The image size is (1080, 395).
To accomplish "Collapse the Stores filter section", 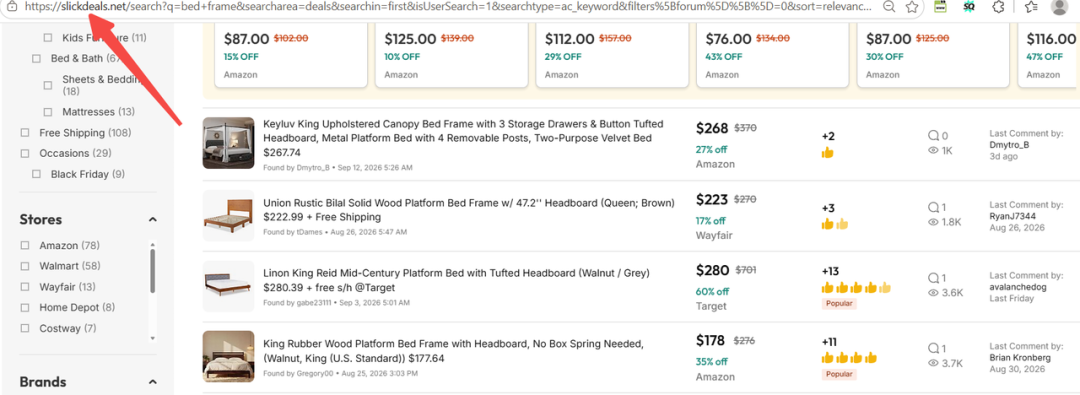I will [152, 219].
